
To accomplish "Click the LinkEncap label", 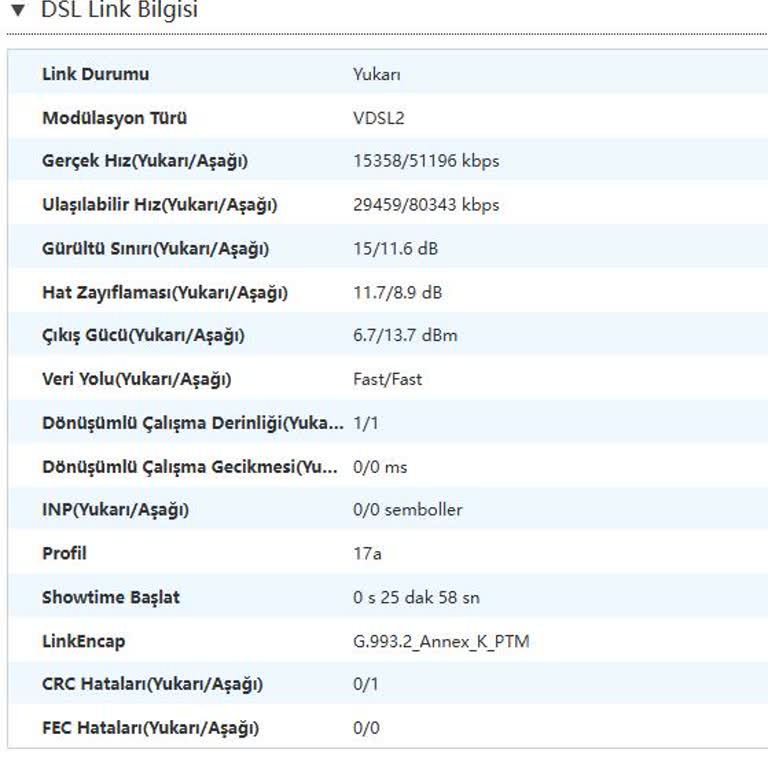I will pyautogui.click(x=84, y=642).
